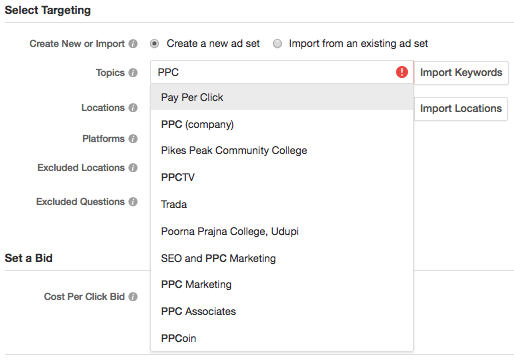This screenshot has height=363, width=514.
Task: Click the Locations help icon
Action: (x=133, y=108)
